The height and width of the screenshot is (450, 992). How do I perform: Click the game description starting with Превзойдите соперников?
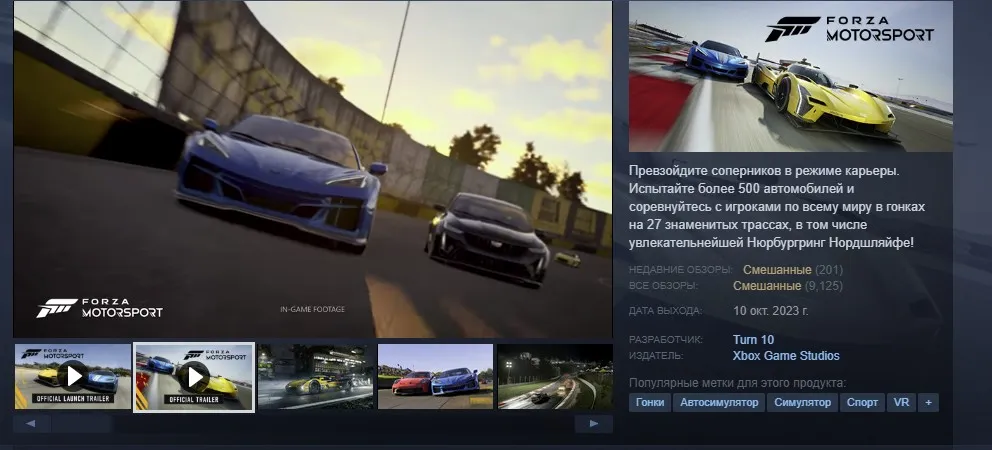[x=777, y=207]
